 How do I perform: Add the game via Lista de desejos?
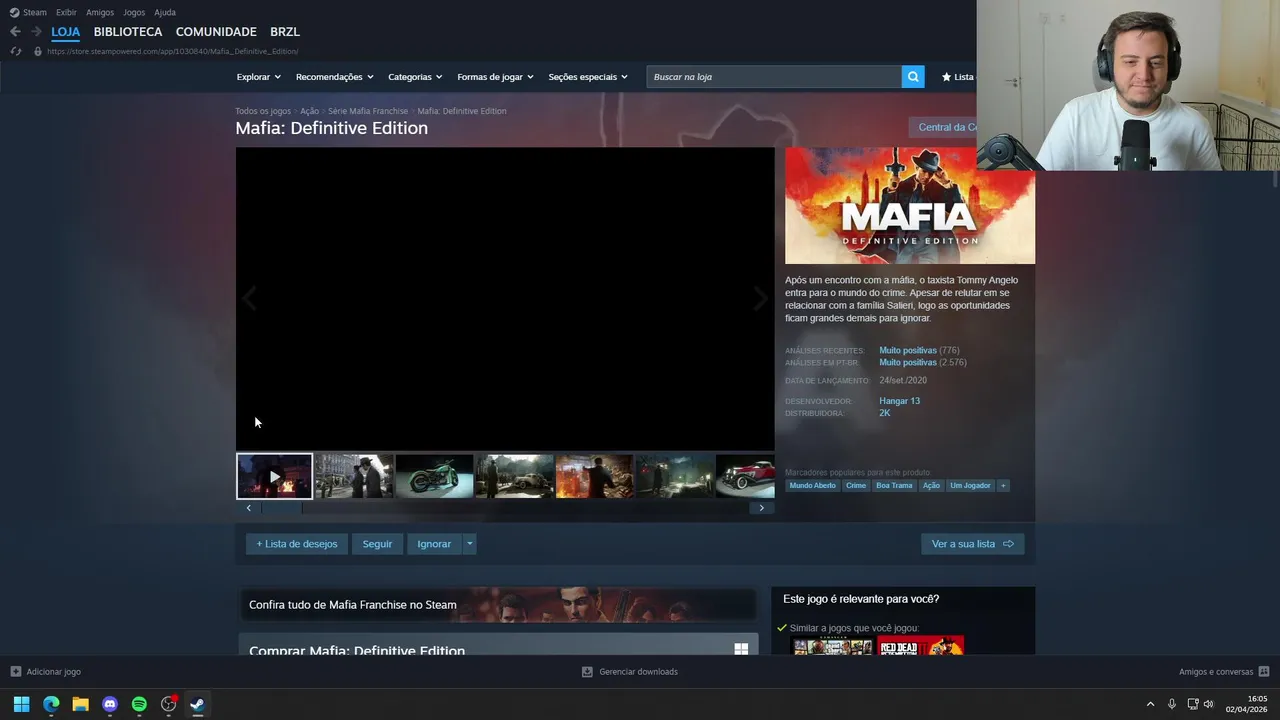coord(297,544)
